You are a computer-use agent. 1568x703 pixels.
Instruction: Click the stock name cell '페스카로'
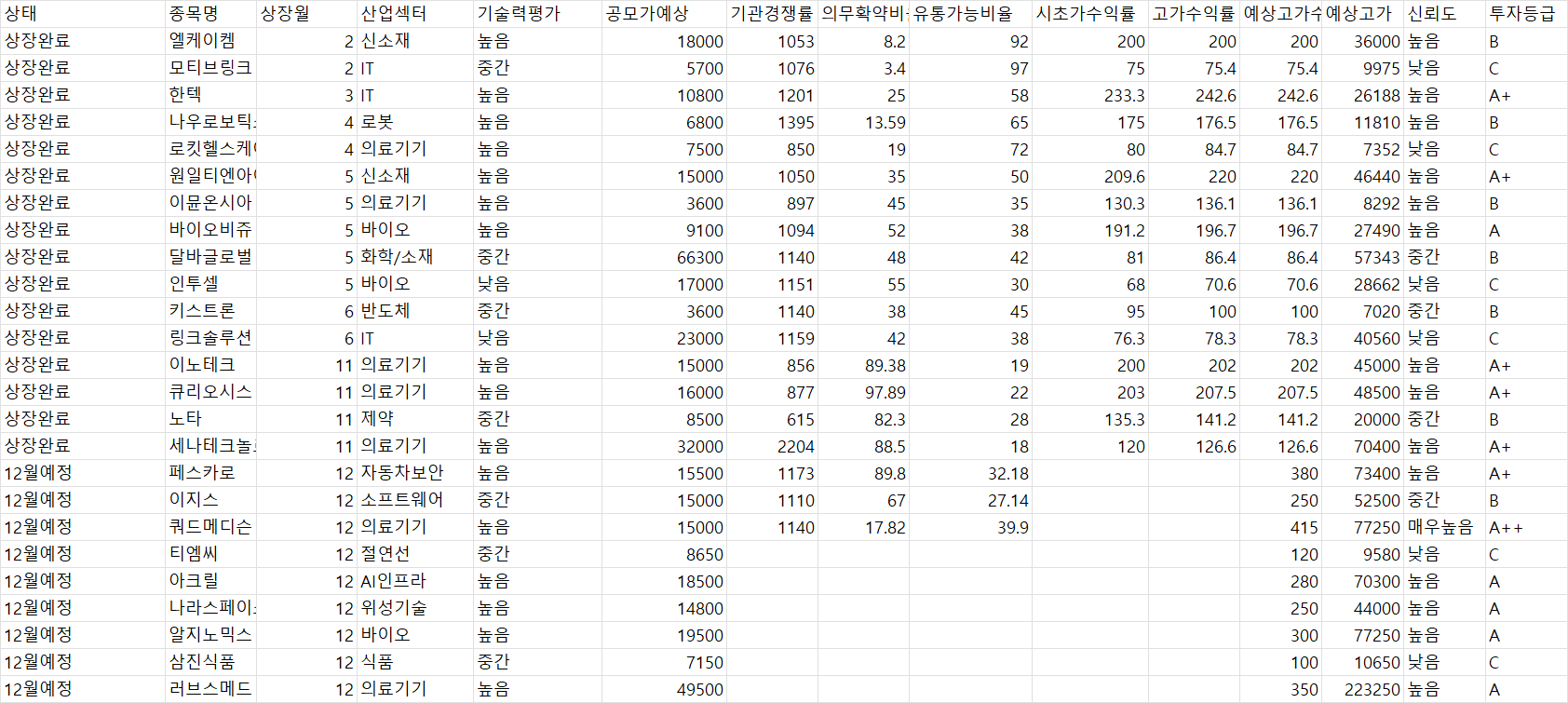click(210, 473)
